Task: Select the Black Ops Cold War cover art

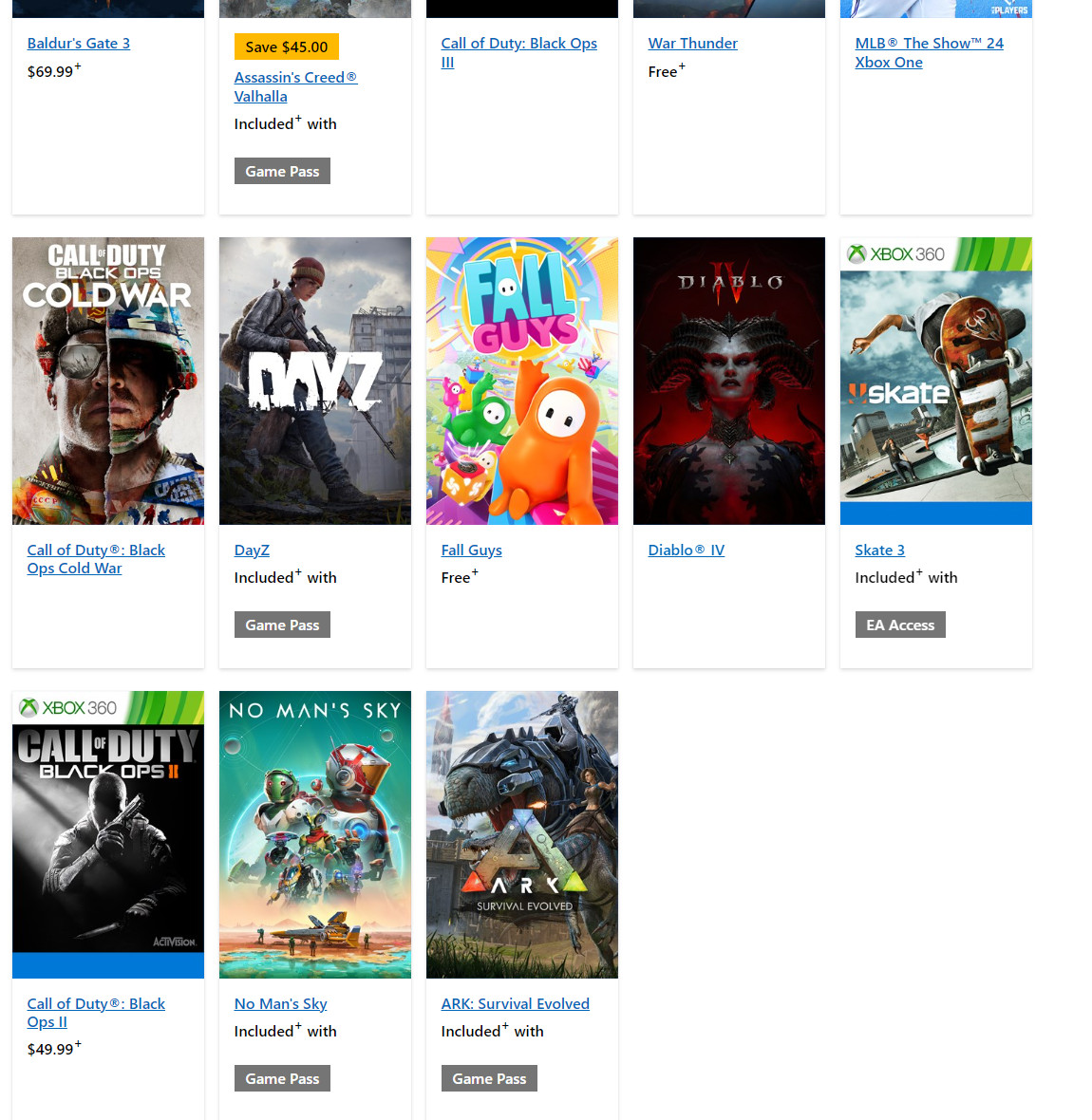Action: tap(108, 381)
